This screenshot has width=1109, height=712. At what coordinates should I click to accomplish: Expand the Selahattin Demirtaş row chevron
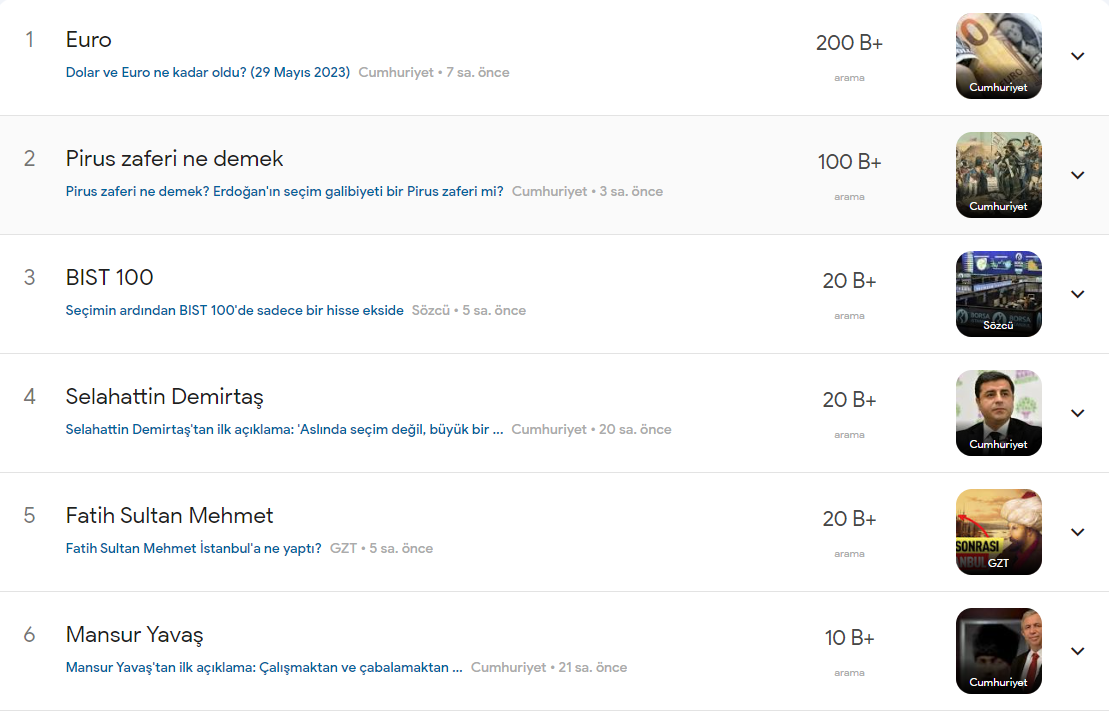(1077, 413)
